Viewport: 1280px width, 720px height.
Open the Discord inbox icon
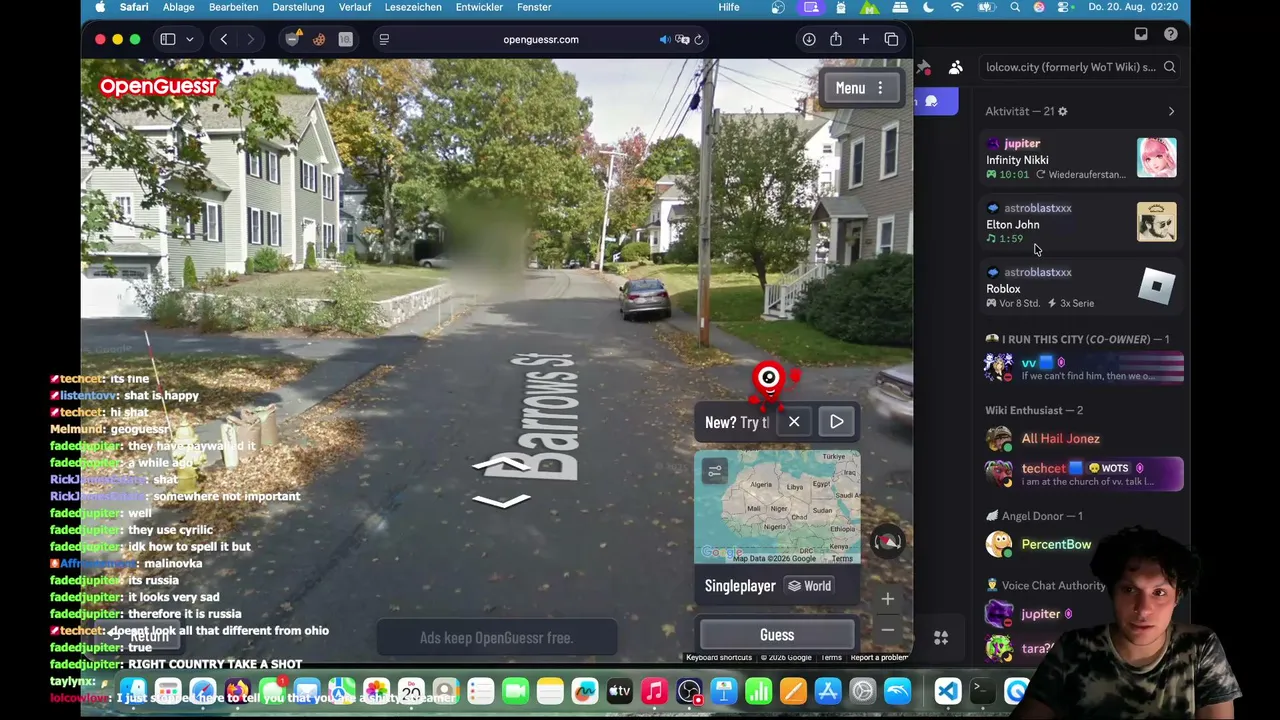point(1141,34)
